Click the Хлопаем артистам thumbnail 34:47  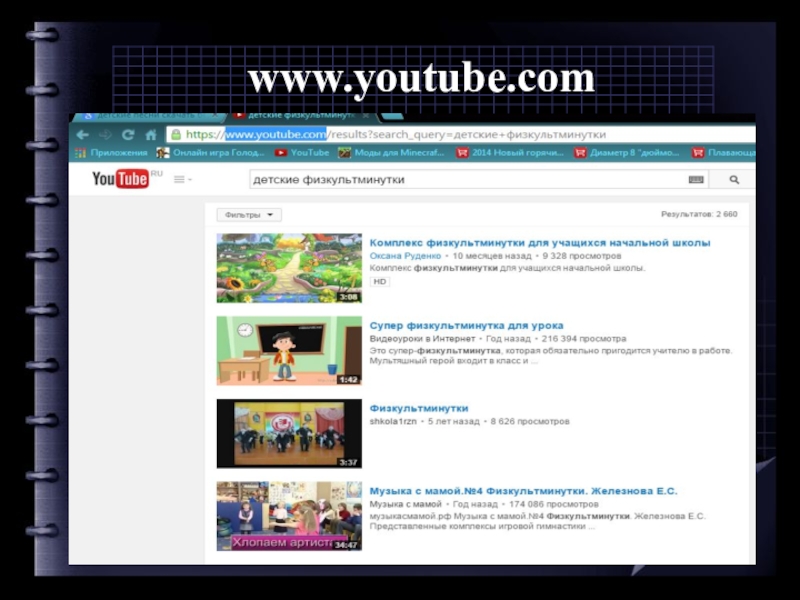[x=289, y=516]
